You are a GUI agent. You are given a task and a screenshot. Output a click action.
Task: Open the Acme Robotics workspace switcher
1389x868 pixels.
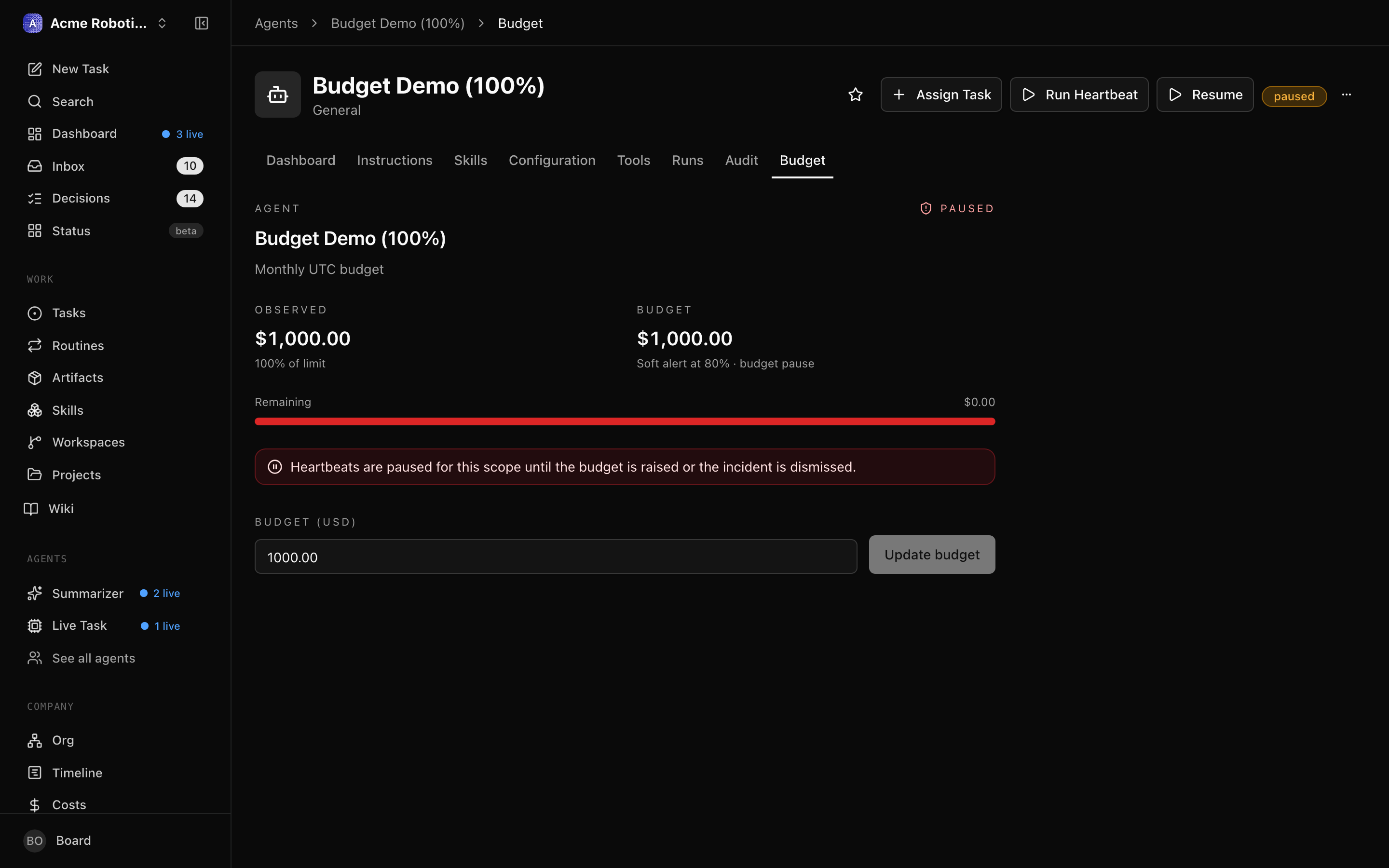(95, 23)
